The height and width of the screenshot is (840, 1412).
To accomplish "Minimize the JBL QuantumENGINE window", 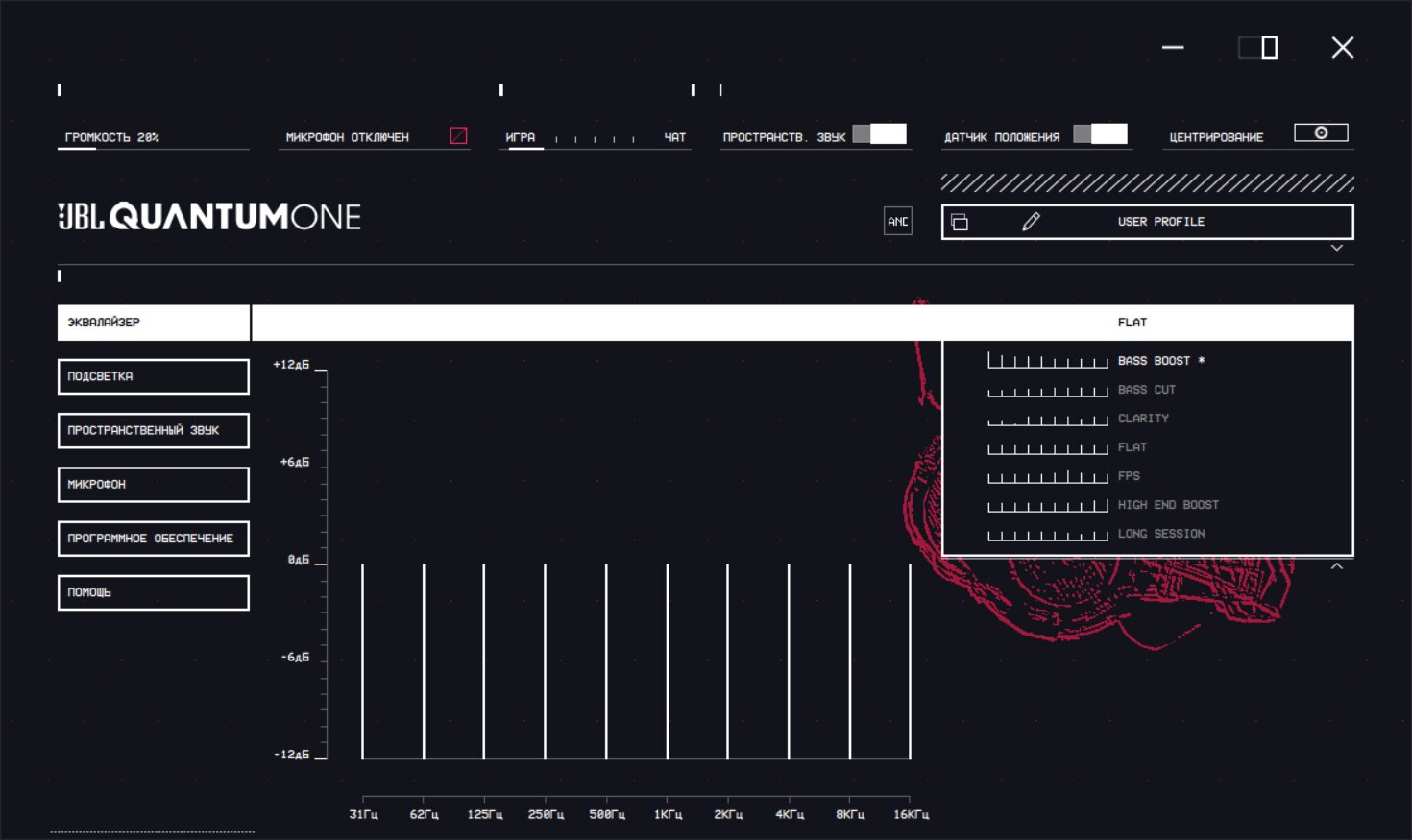I will click(1173, 47).
